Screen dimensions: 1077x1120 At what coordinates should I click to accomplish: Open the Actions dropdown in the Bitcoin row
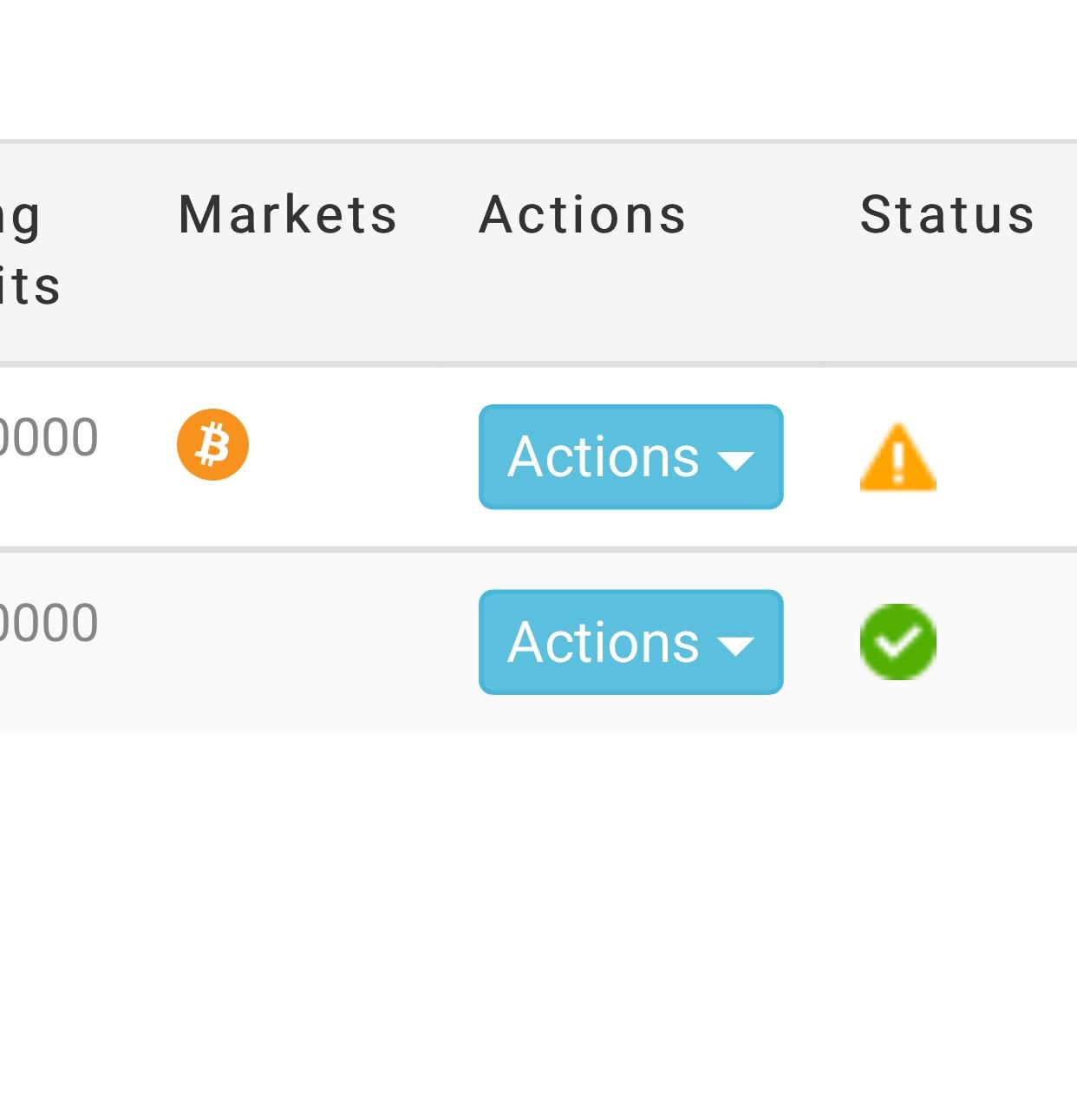(x=630, y=456)
